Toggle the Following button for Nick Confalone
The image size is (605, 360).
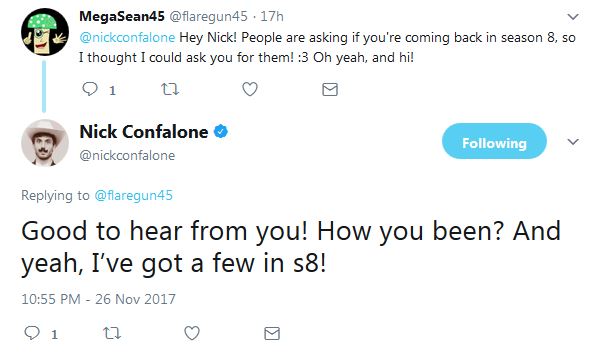[494, 141]
